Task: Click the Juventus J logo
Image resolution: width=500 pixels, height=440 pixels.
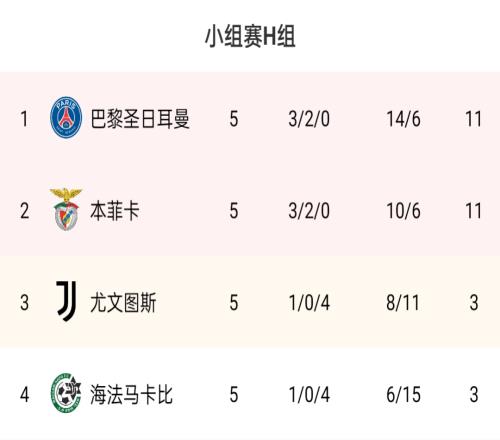Action: tap(67, 301)
